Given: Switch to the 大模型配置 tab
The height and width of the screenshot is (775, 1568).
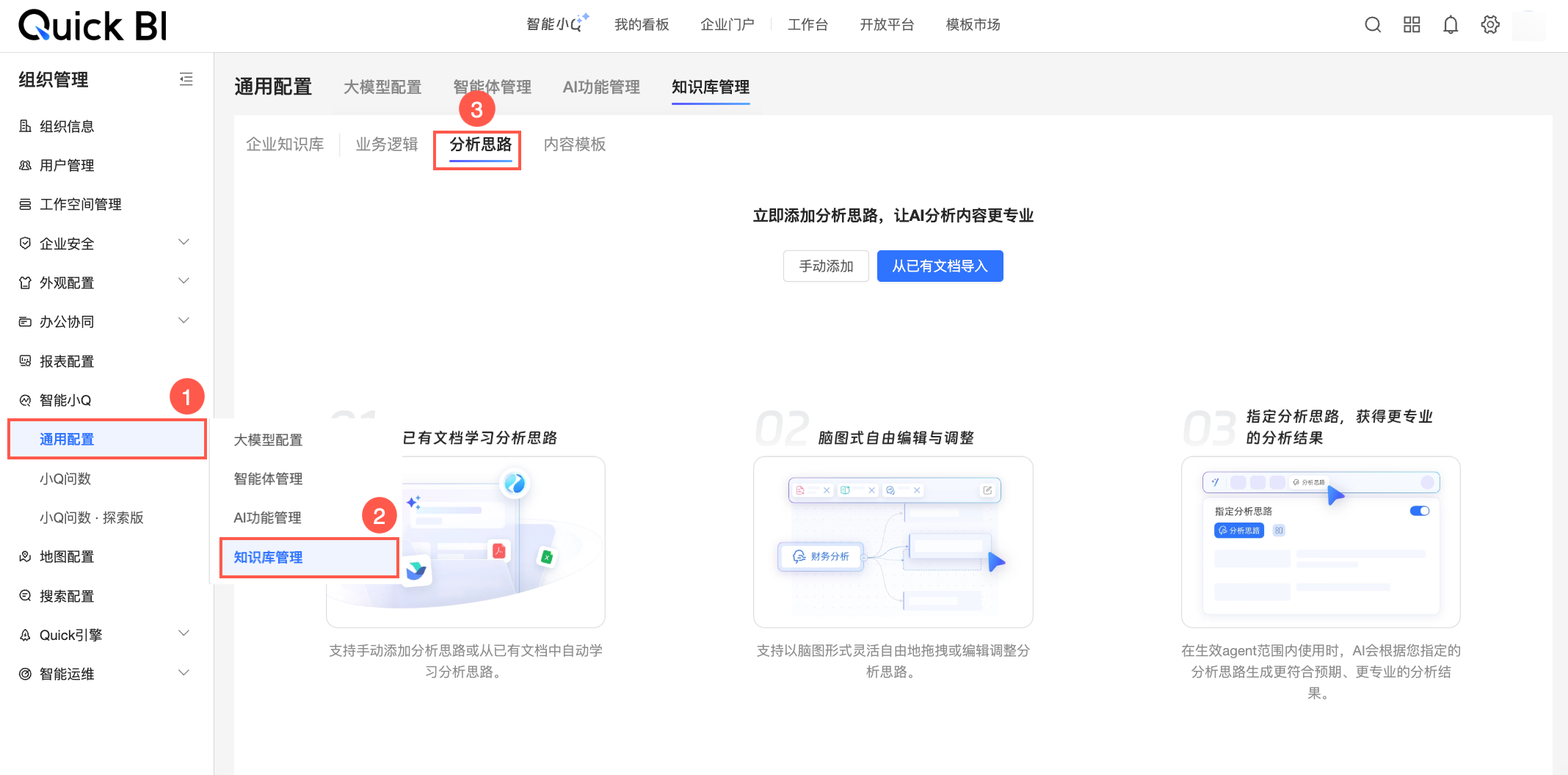Looking at the screenshot, I should [382, 87].
